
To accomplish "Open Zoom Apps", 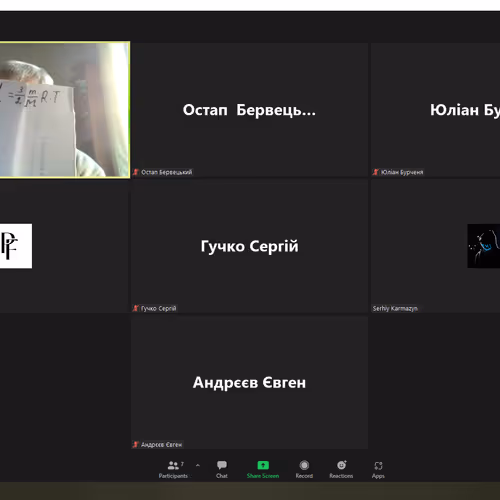I will (378, 469).
